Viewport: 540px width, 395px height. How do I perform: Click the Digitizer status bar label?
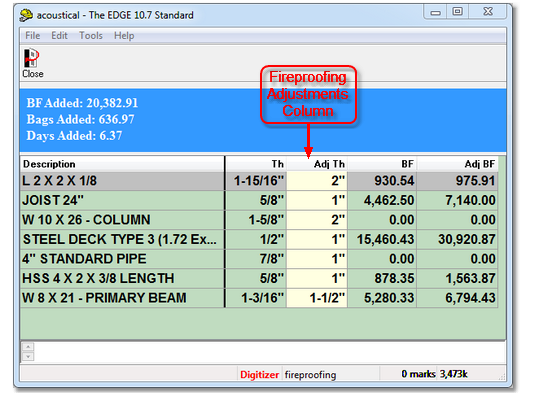[259, 375]
